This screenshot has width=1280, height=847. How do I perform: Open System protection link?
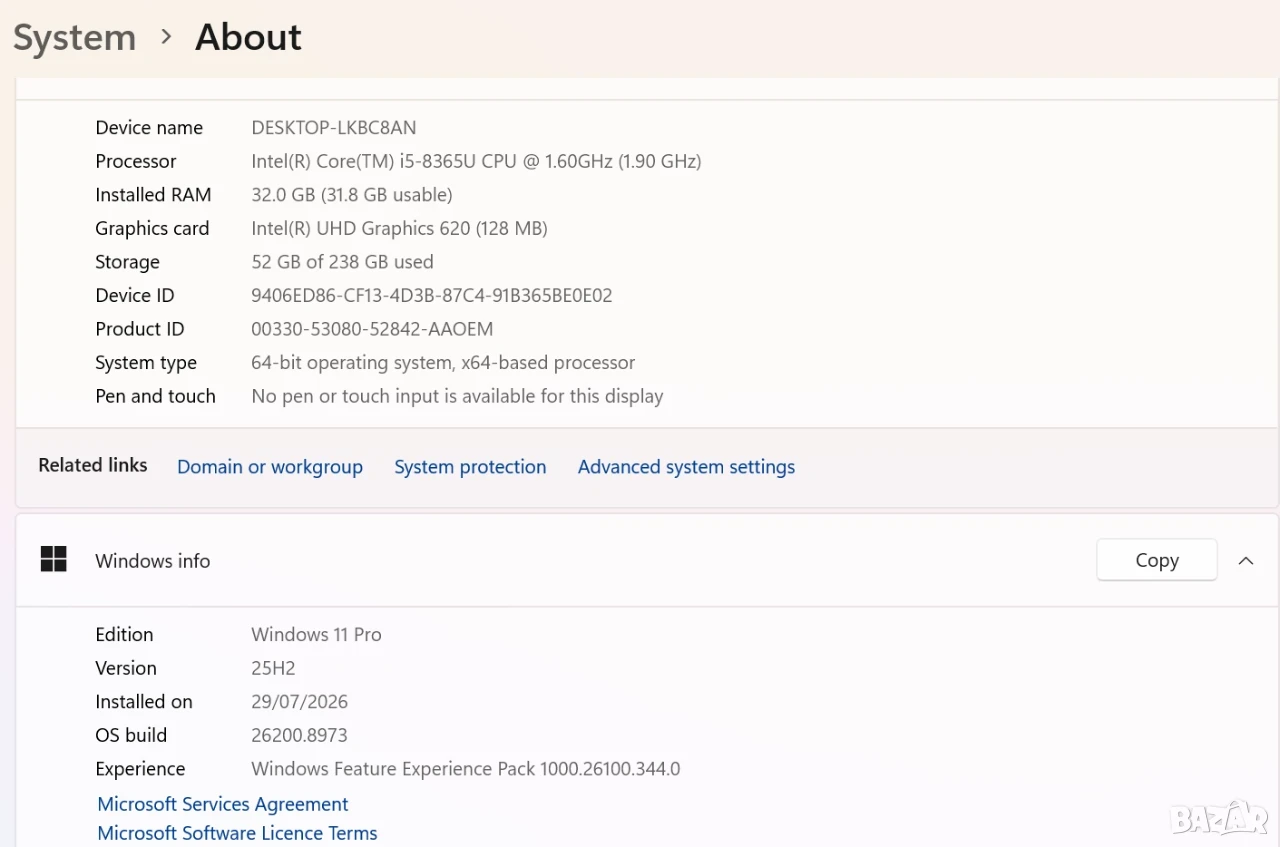tap(470, 467)
